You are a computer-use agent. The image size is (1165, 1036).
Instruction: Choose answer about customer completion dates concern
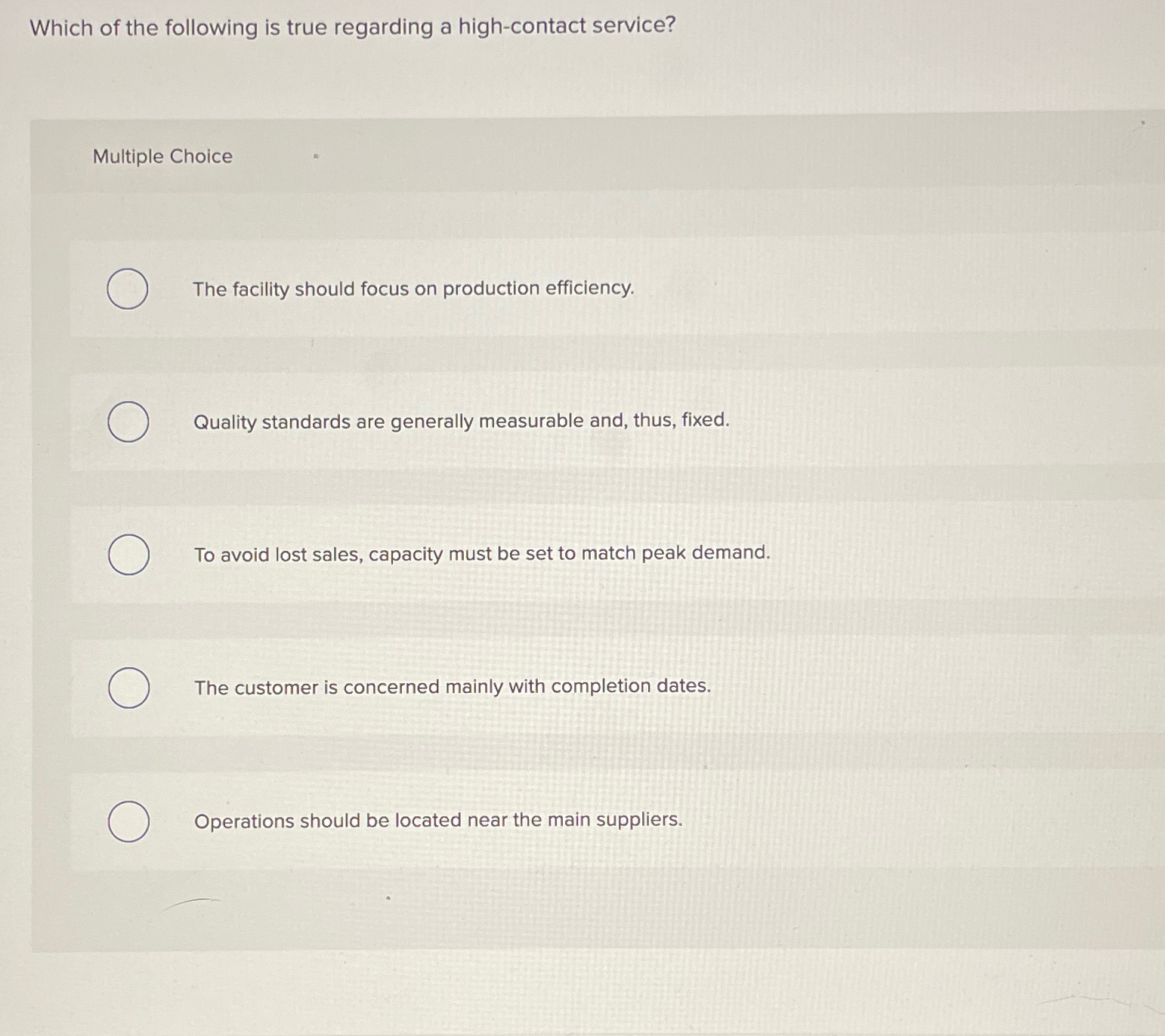coord(453,687)
